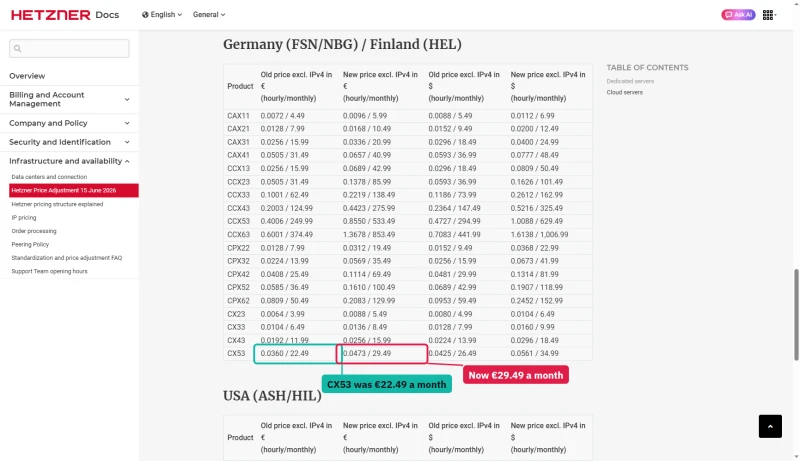Screen dimensions: 800x461
Task: Open the Hetzner Docs logo home link
Action: point(65,15)
